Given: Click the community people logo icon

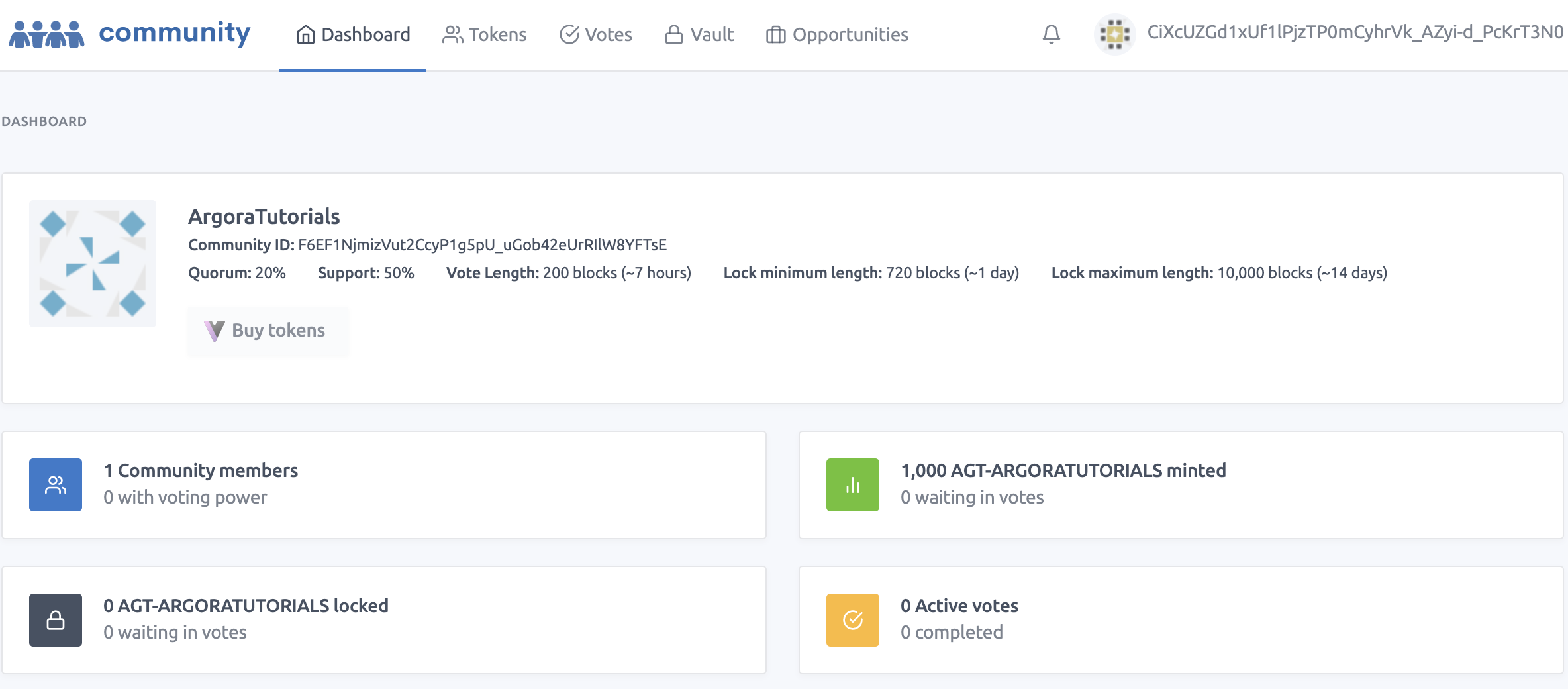Looking at the screenshot, I should tap(46, 34).
